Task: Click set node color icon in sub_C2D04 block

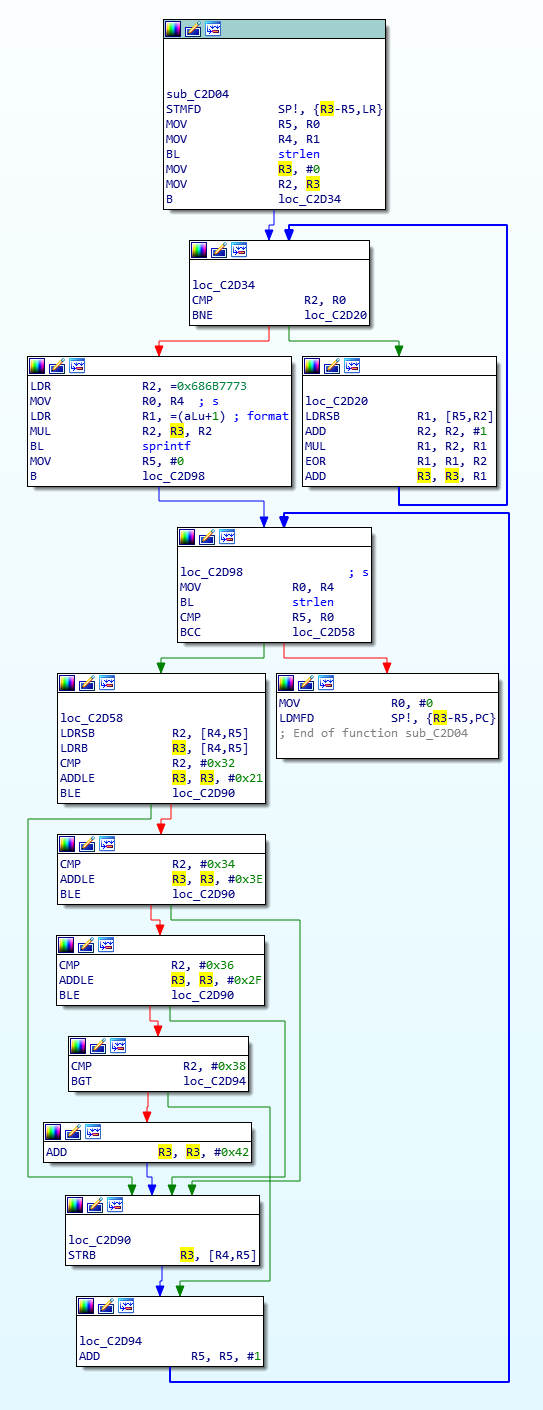Action: 174,29
